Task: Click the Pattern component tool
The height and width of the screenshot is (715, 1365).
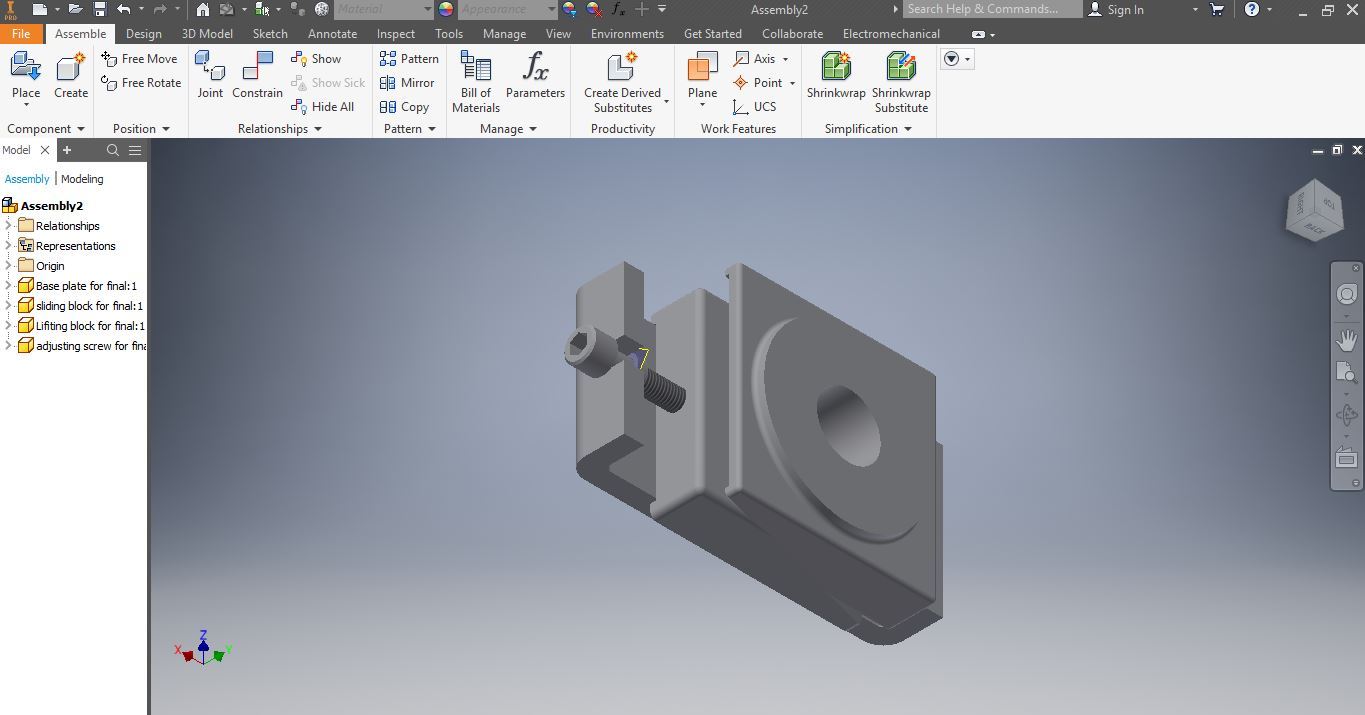Action: click(409, 59)
